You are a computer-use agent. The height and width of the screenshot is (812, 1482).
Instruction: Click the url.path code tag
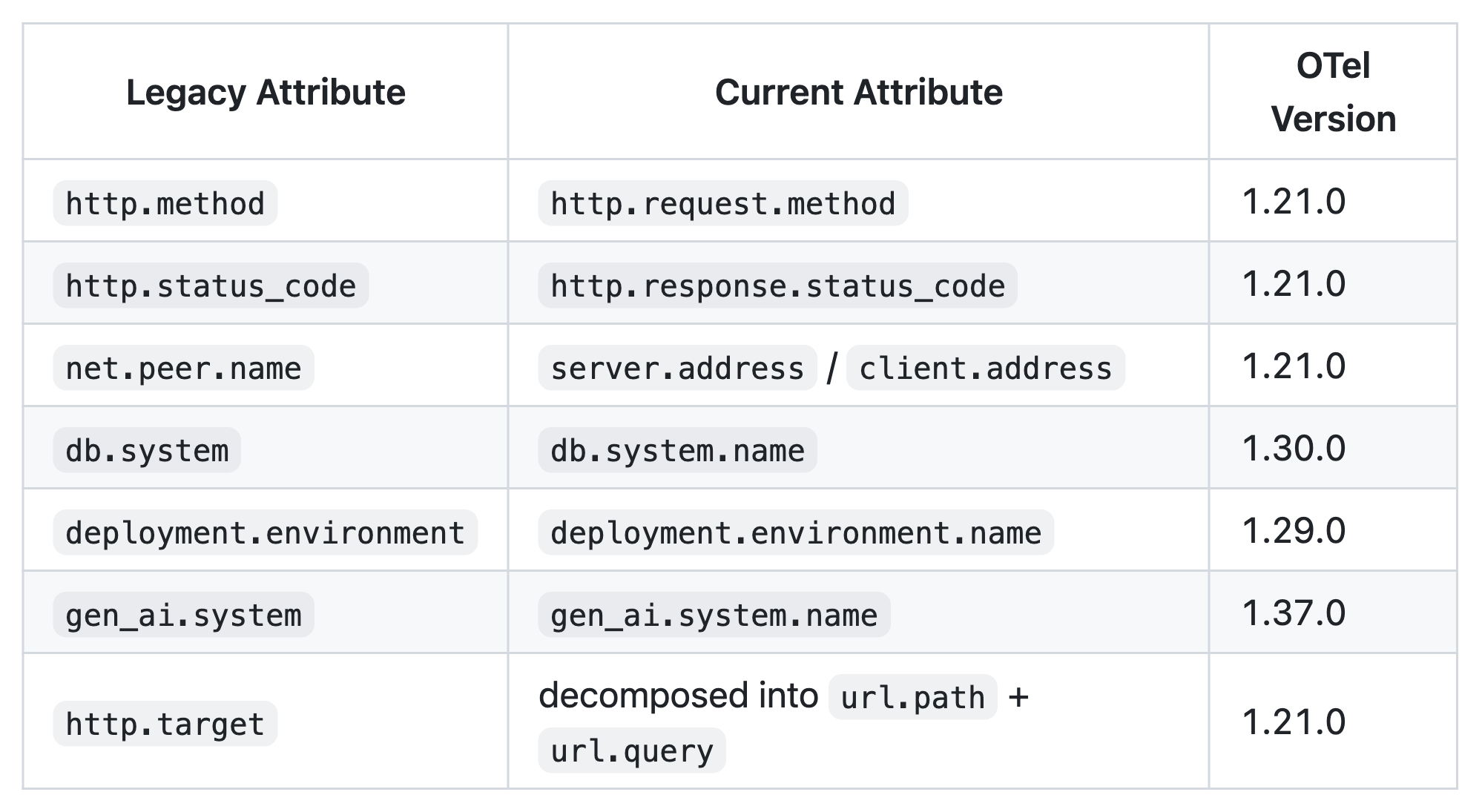tap(912, 698)
